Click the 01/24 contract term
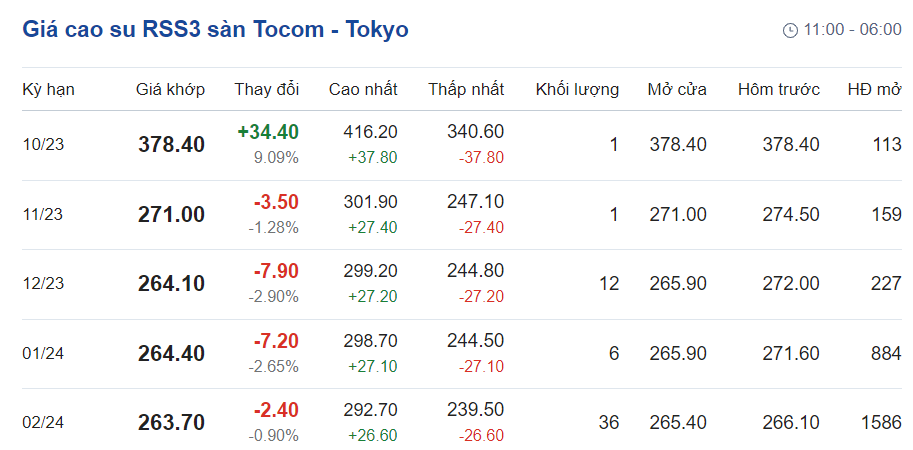This screenshot has width=913, height=450. 43,354
